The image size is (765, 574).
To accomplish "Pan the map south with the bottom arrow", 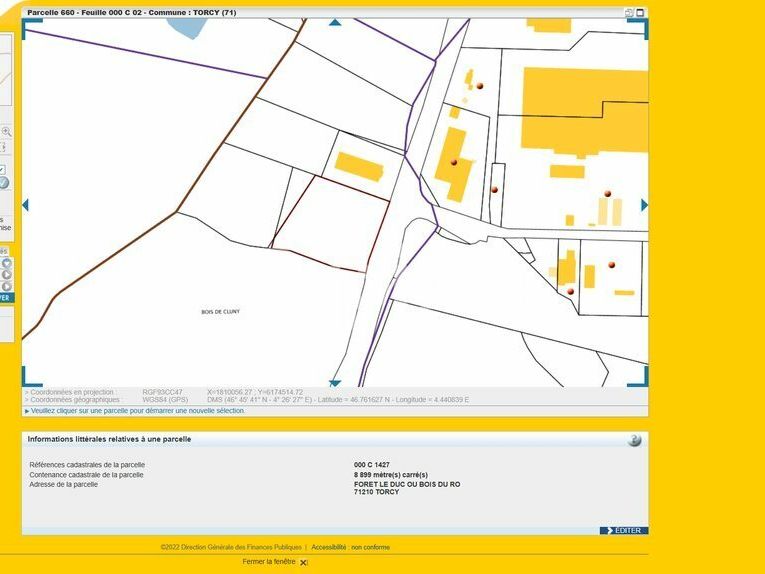I will tap(334, 383).
